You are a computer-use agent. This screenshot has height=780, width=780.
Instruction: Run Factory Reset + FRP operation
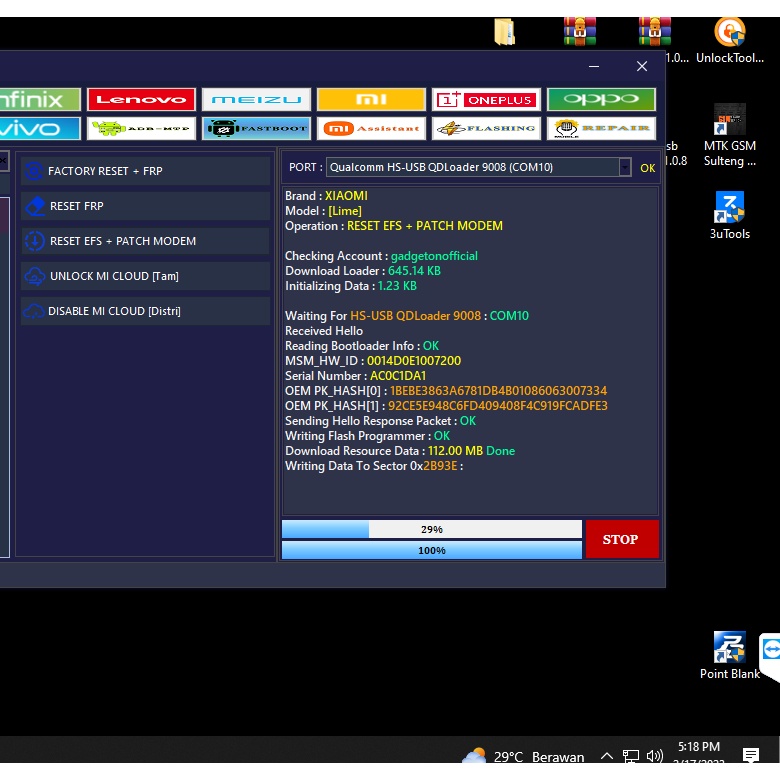click(x=145, y=171)
